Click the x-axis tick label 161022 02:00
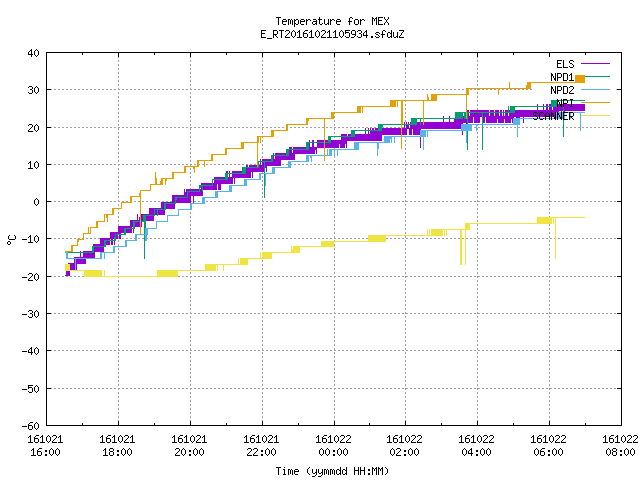The image size is (640, 480). tap(404, 446)
